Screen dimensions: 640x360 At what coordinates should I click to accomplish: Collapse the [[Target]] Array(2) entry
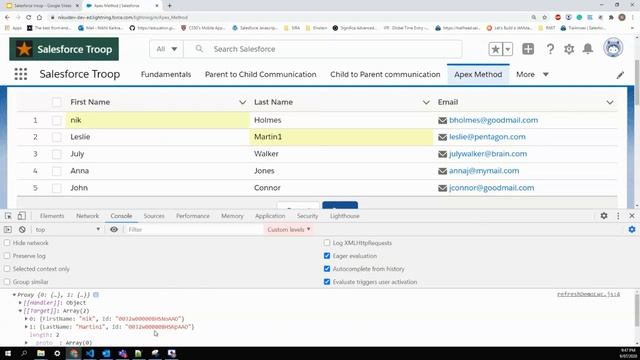20,311
